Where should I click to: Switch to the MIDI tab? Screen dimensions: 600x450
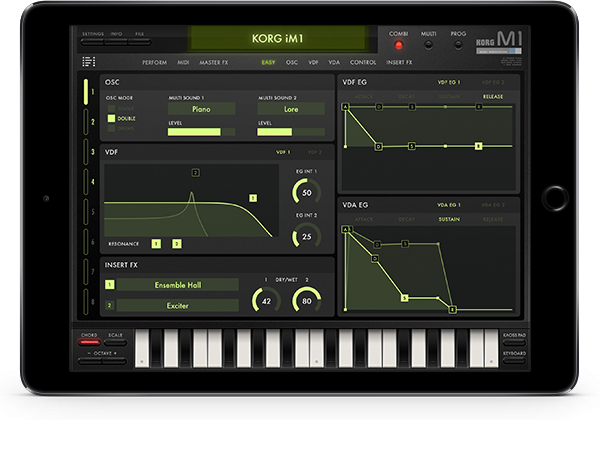coord(183,62)
